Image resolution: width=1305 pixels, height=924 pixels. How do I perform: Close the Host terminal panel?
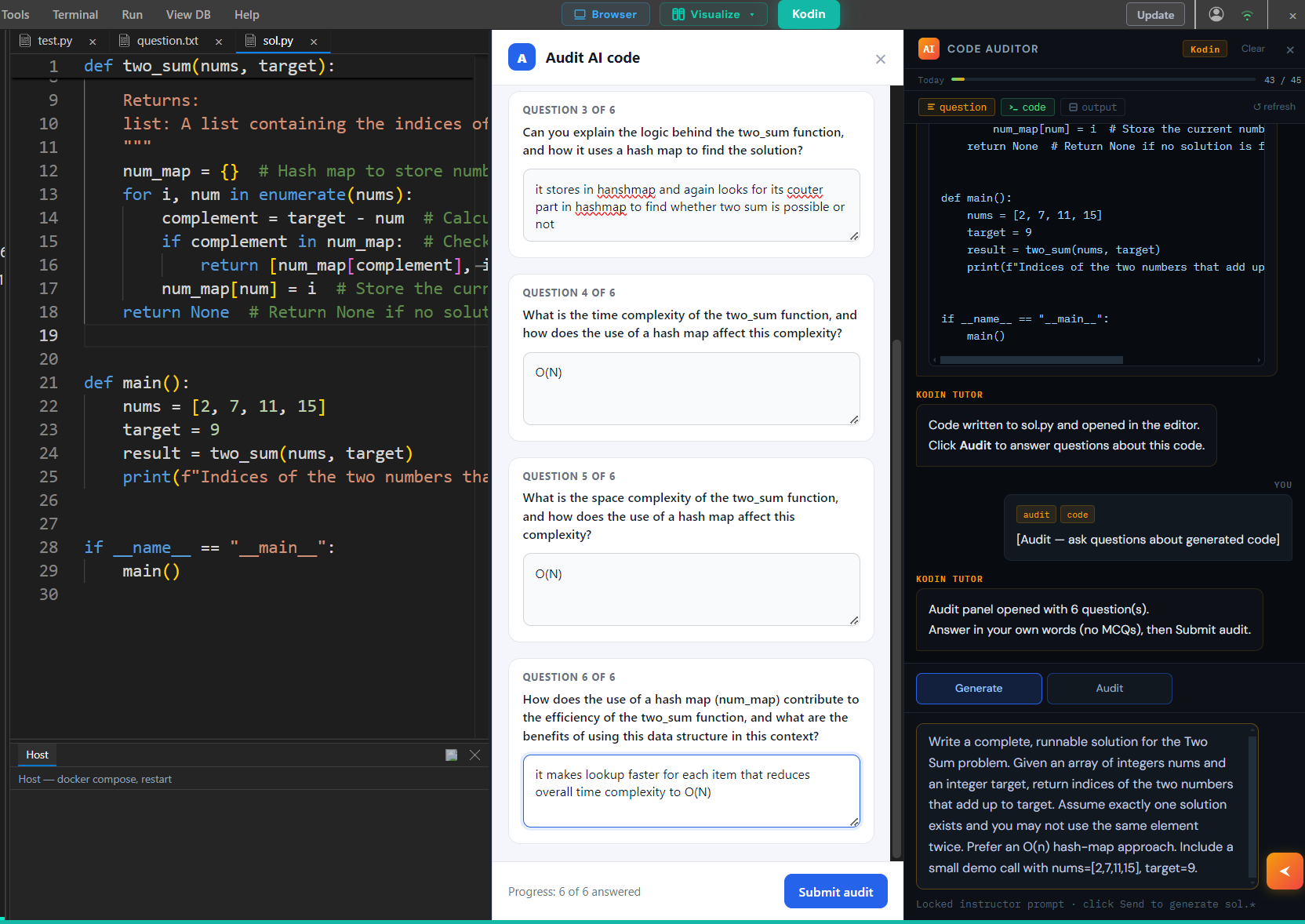(x=474, y=755)
